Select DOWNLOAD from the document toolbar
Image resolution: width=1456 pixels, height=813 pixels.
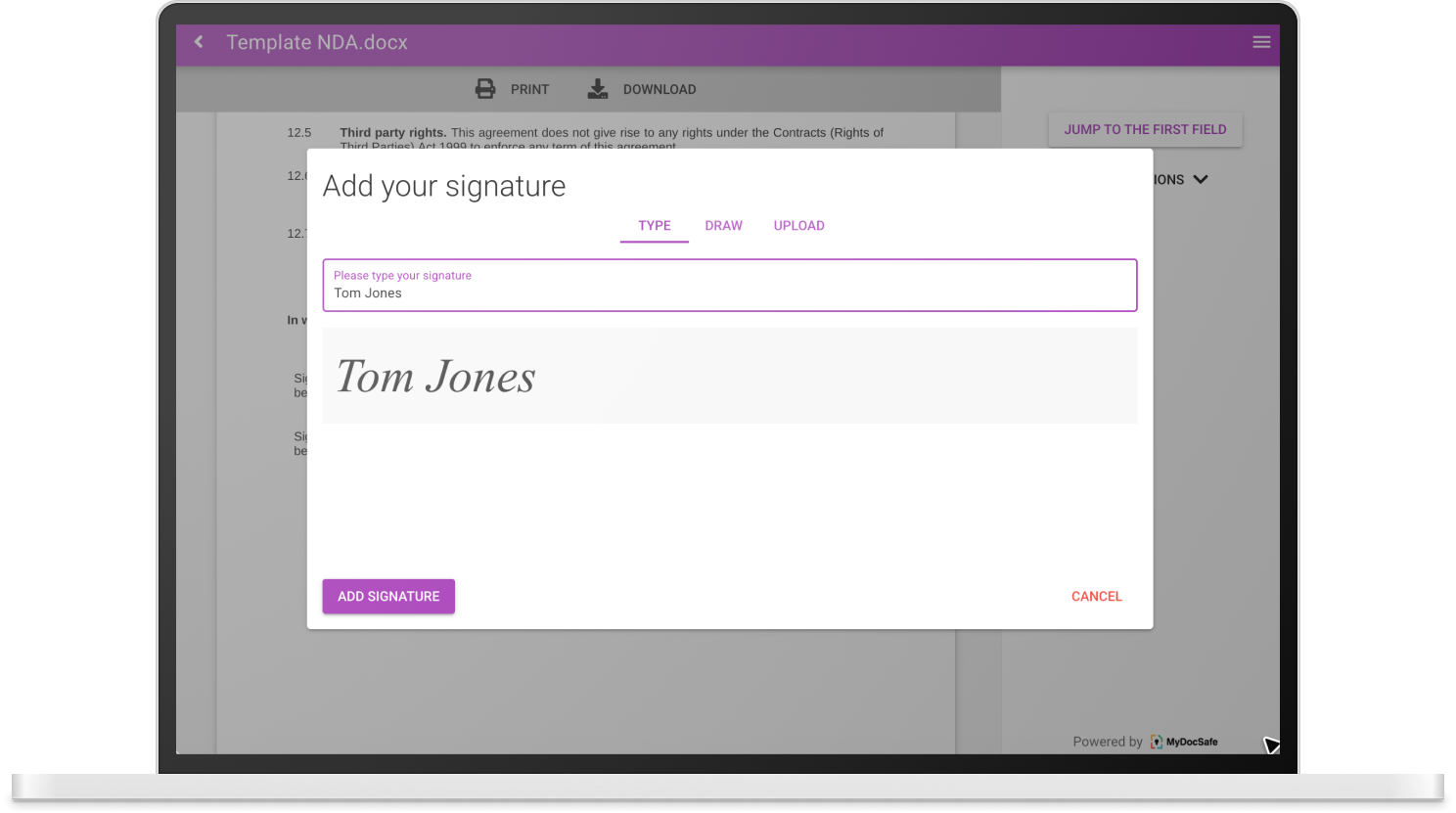pyautogui.click(x=660, y=89)
